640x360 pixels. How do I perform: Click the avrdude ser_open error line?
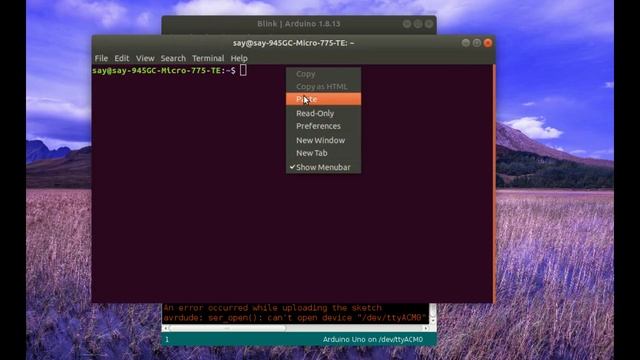point(295,318)
